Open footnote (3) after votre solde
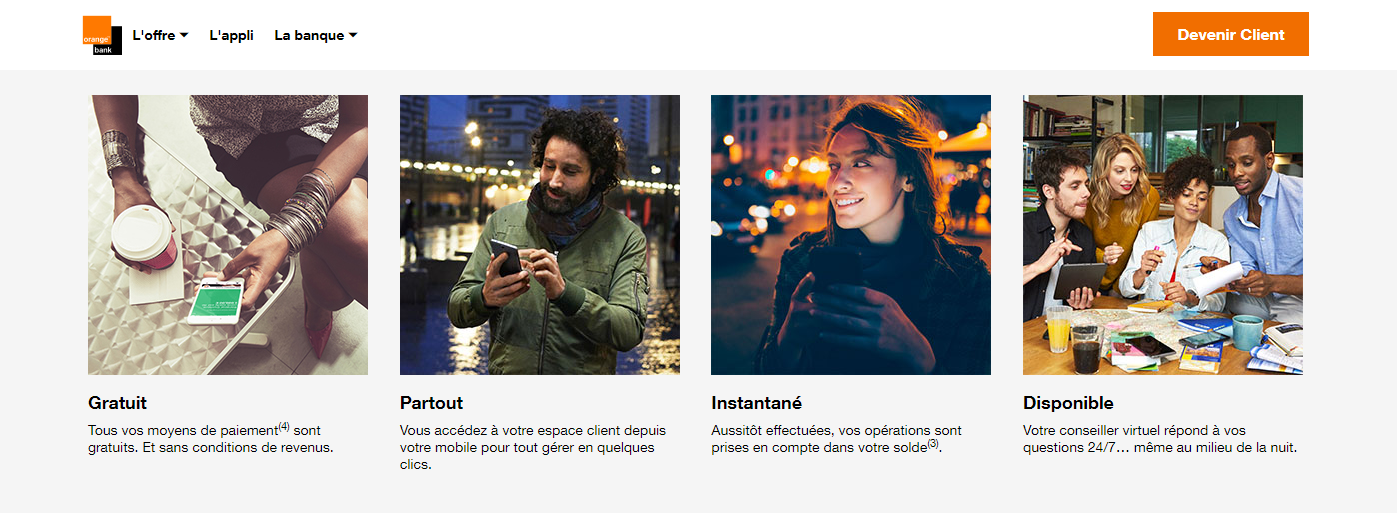1397x513 pixels. point(933,444)
